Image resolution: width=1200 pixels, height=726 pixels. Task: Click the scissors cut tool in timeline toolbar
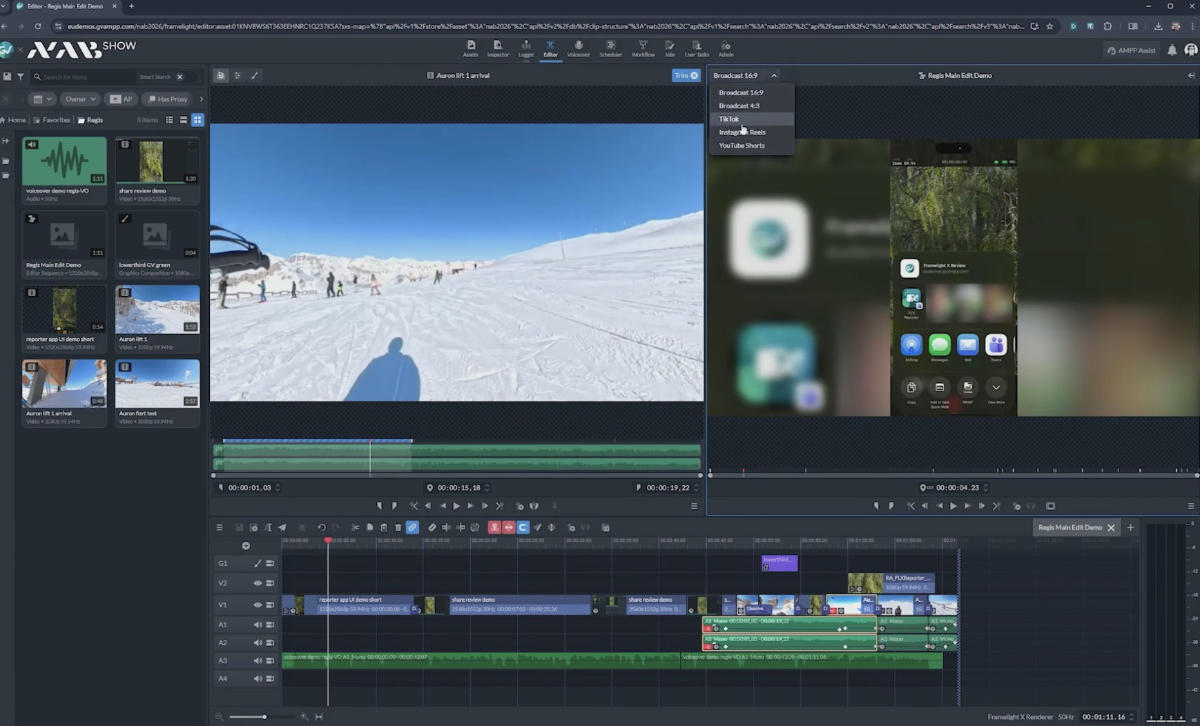(355, 527)
